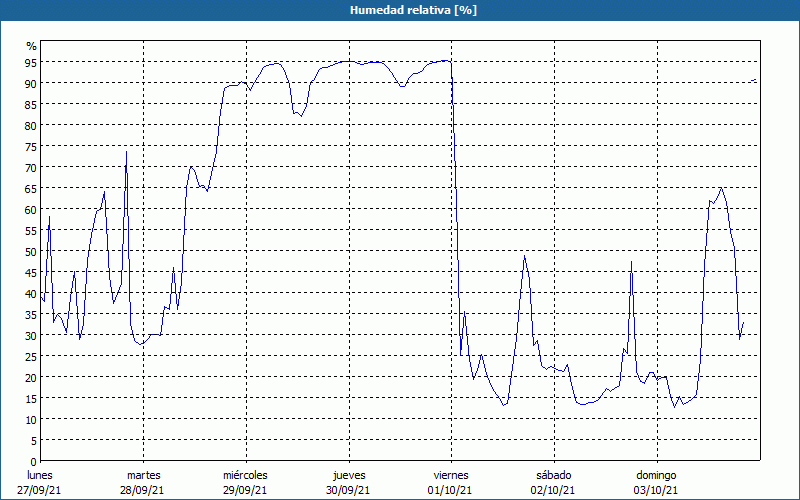Select the y-axis value '10'
The height and width of the screenshot is (500, 800).
coord(31,420)
